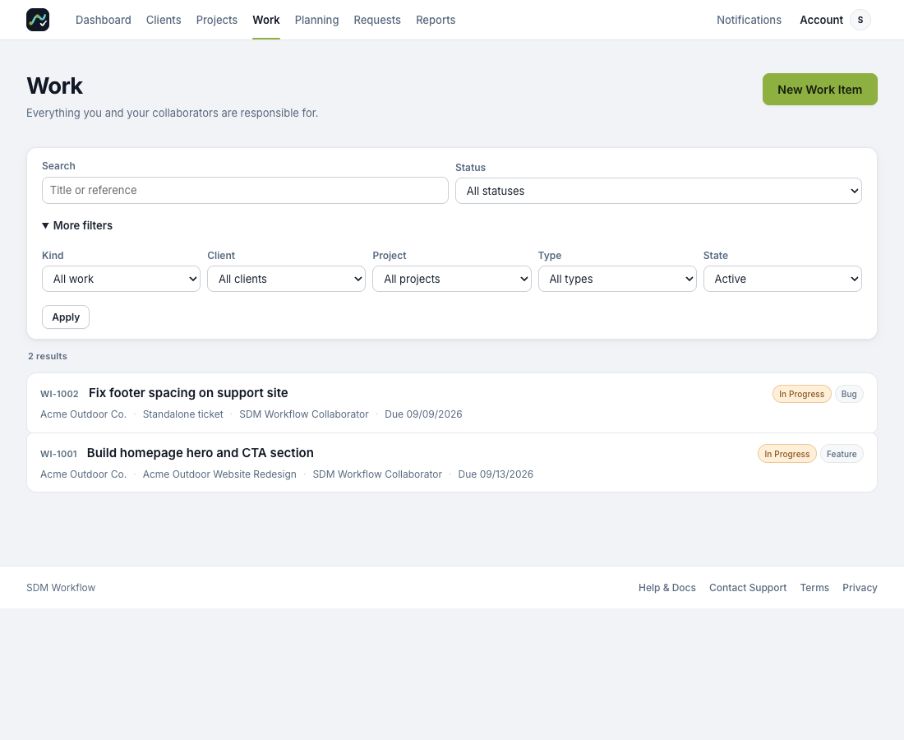Collapse the More filters section
Viewport: 904px width, 740px height.
(77, 225)
